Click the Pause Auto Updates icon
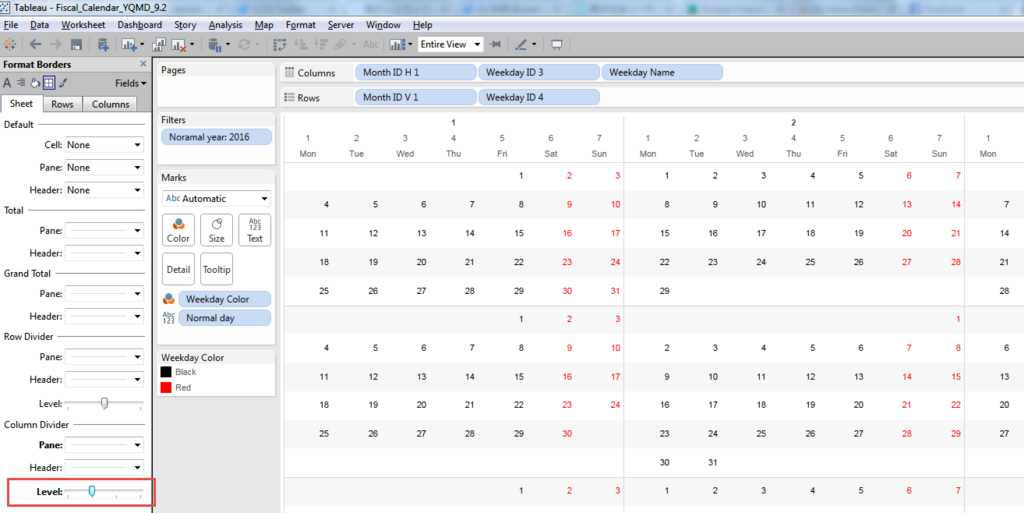Image resolution: width=1024 pixels, height=513 pixels. tap(215, 44)
